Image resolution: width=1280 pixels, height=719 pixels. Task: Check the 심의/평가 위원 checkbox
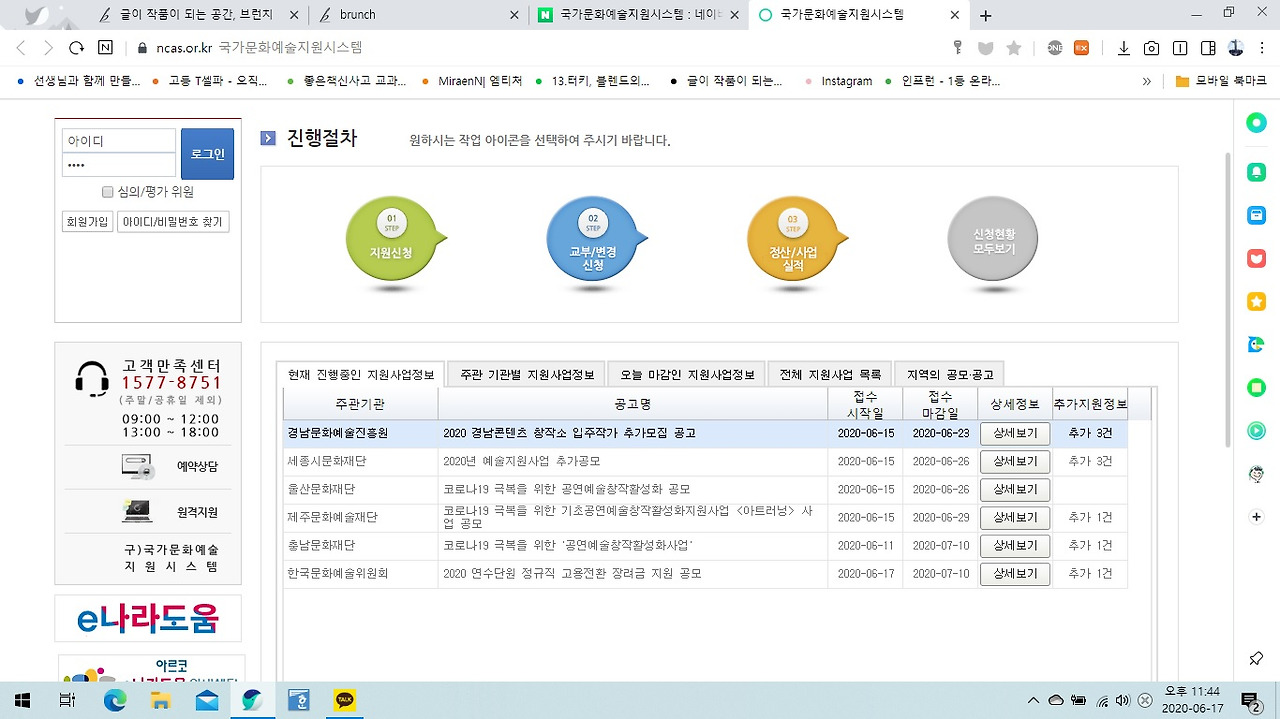107,191
